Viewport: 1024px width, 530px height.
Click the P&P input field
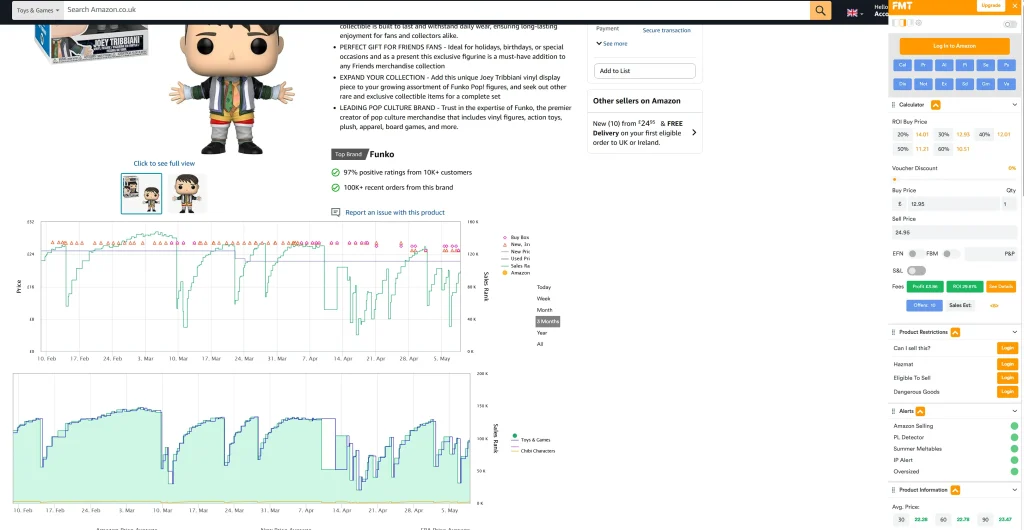[x=991, y=253]
